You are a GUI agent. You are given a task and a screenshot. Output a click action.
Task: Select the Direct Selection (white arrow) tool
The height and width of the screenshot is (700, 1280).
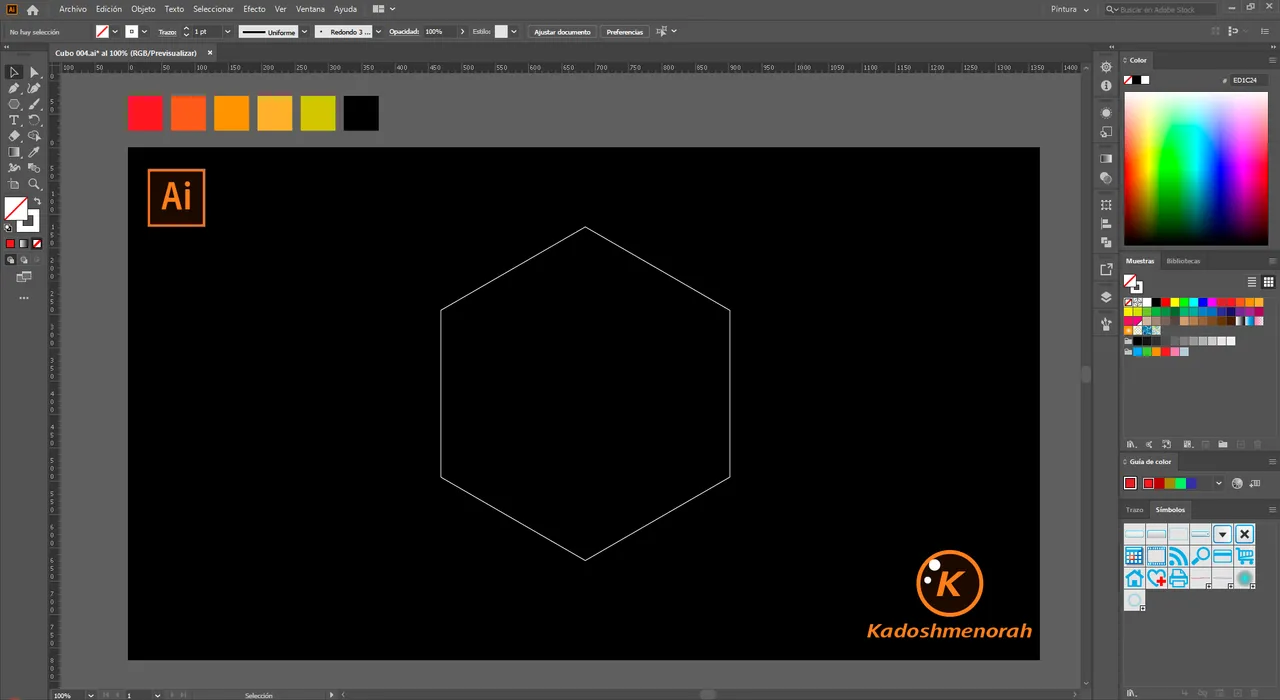coord(34,72)
